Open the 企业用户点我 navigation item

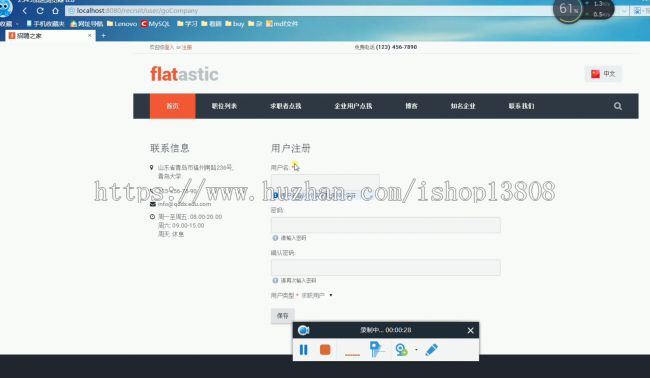pos(353,106)
